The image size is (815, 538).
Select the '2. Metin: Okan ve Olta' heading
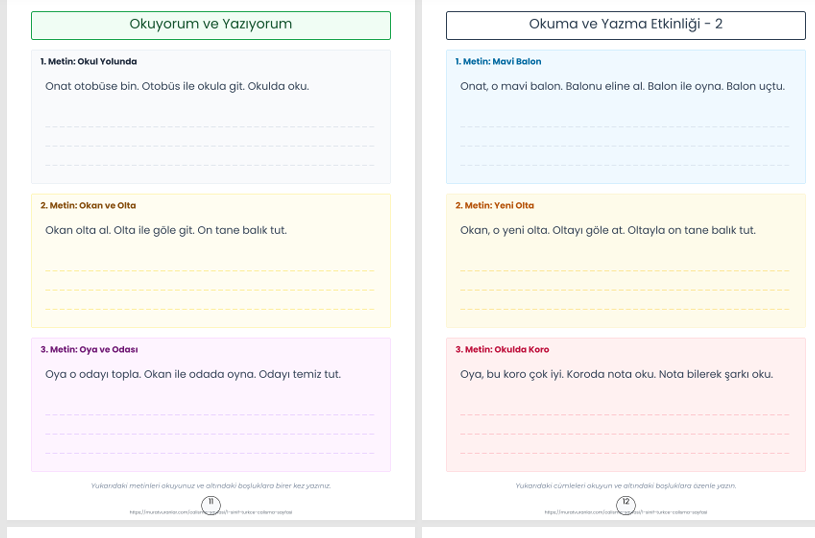coord(88,206)
